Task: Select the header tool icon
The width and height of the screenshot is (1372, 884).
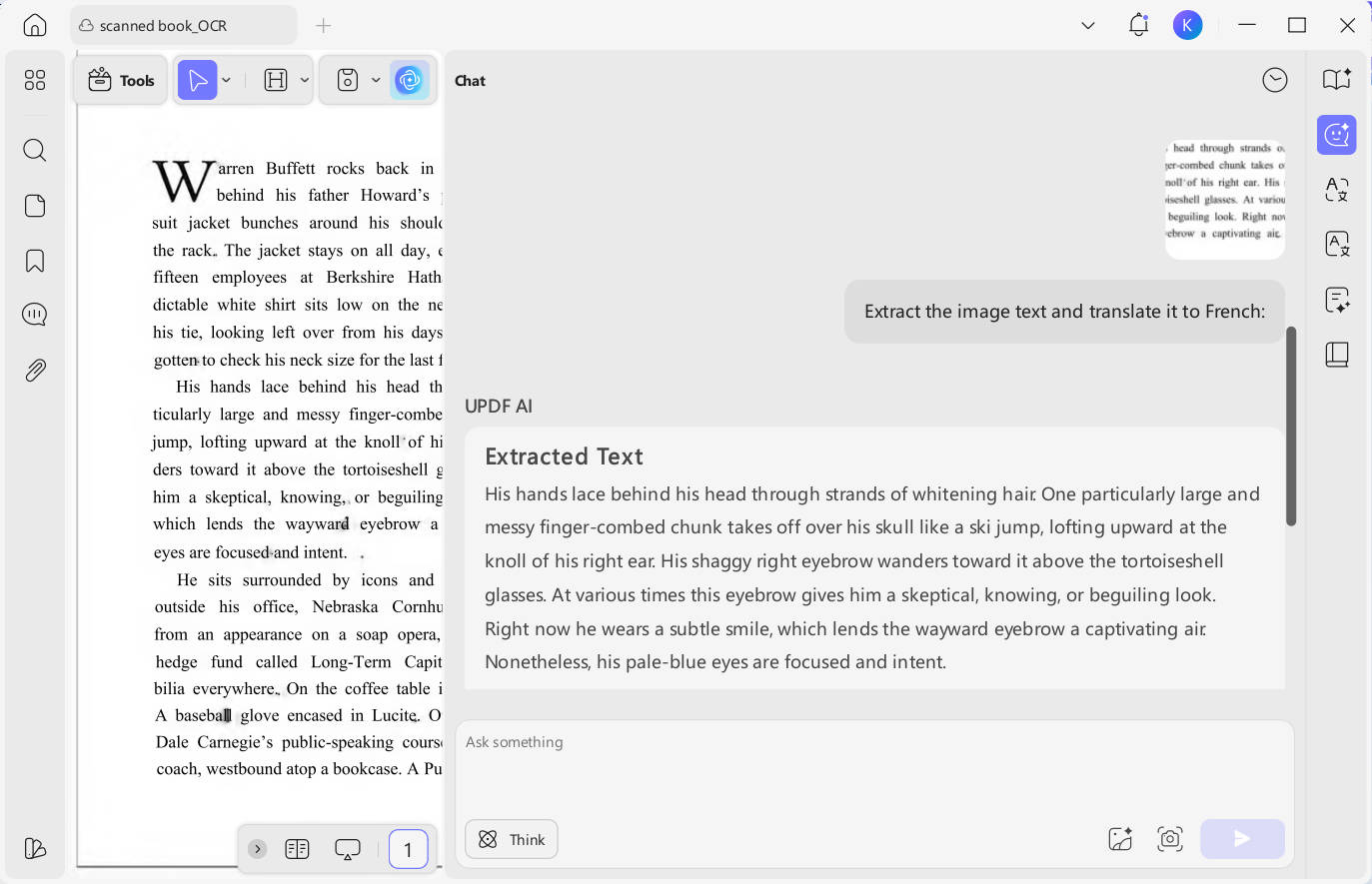Action: tap(276, 80)
